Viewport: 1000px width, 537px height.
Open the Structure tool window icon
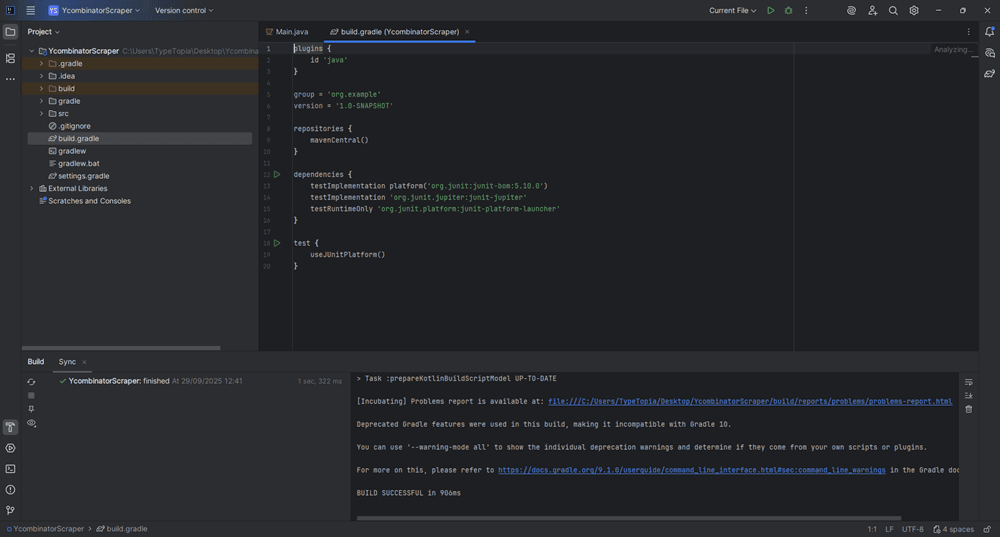pyautogui.click(x=10, y=58)
